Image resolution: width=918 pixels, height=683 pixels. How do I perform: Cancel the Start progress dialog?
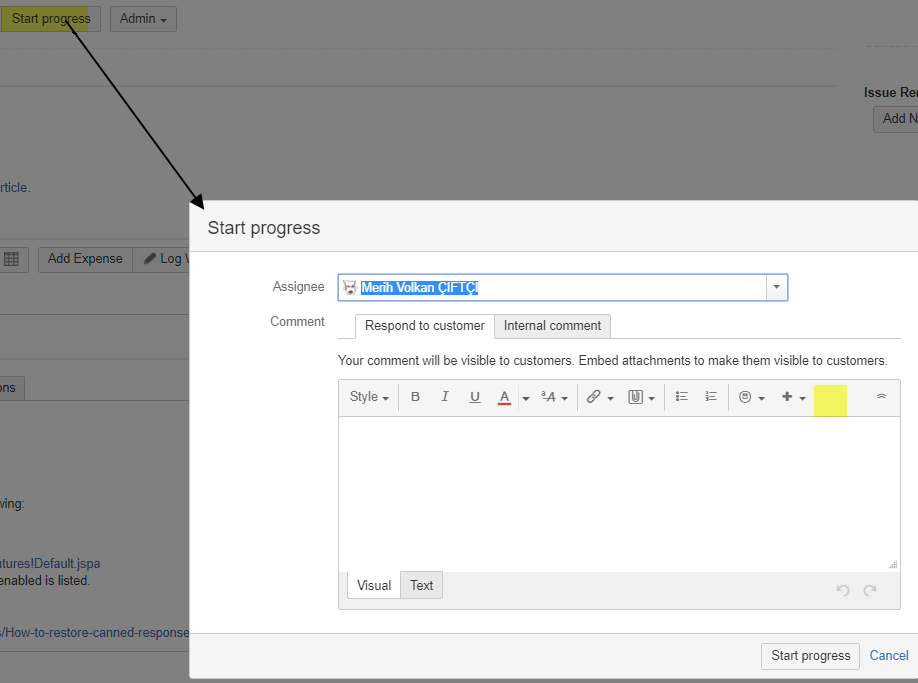click(888, 655)
